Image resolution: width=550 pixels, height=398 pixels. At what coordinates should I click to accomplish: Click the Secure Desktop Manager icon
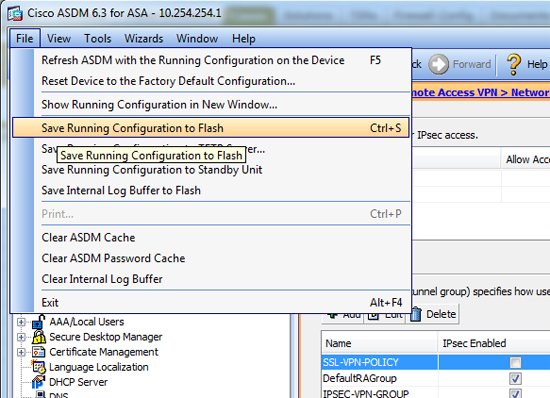[x=39, y=337]
